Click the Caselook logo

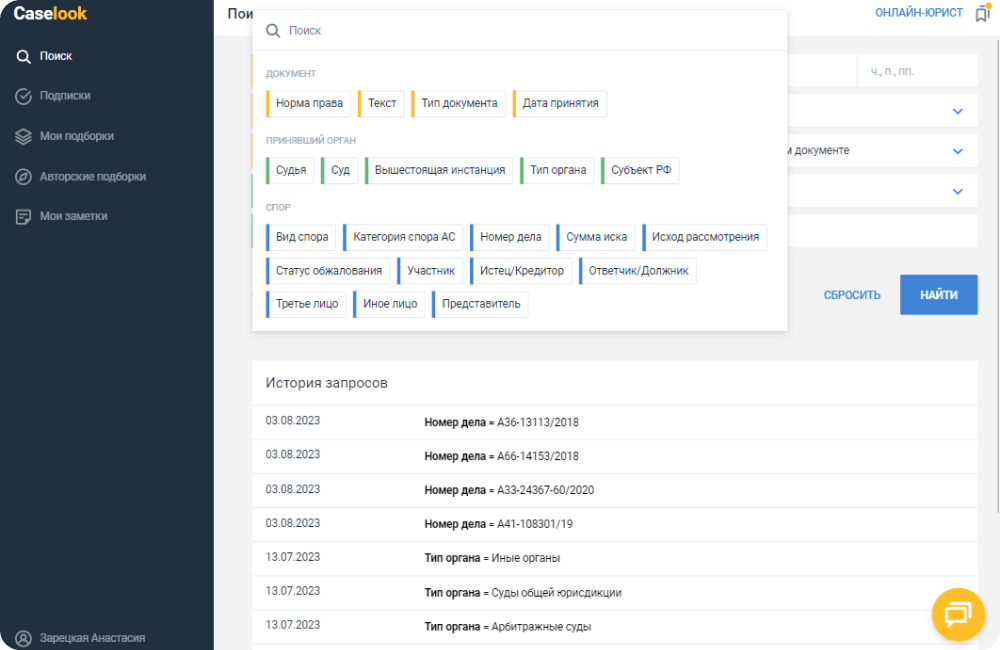(x=50, y=14)
